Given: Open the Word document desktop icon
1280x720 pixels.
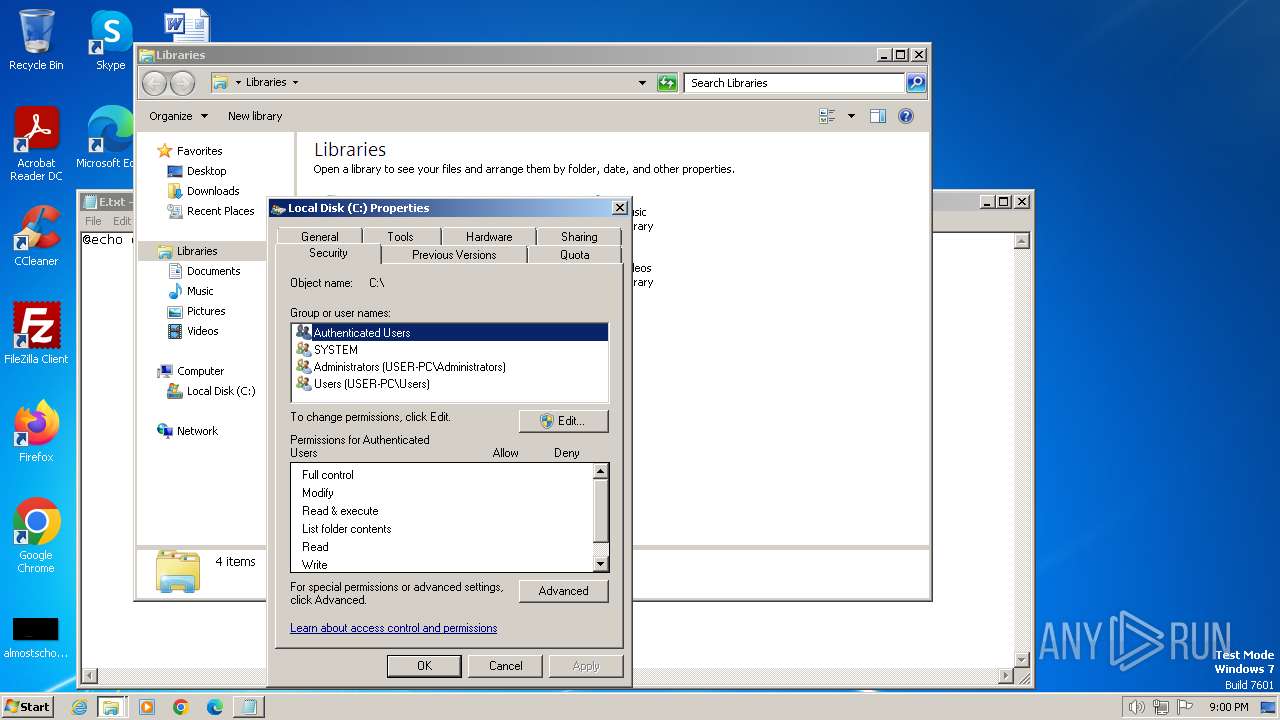Looking at the screenshot, I should tap(186, 25).
